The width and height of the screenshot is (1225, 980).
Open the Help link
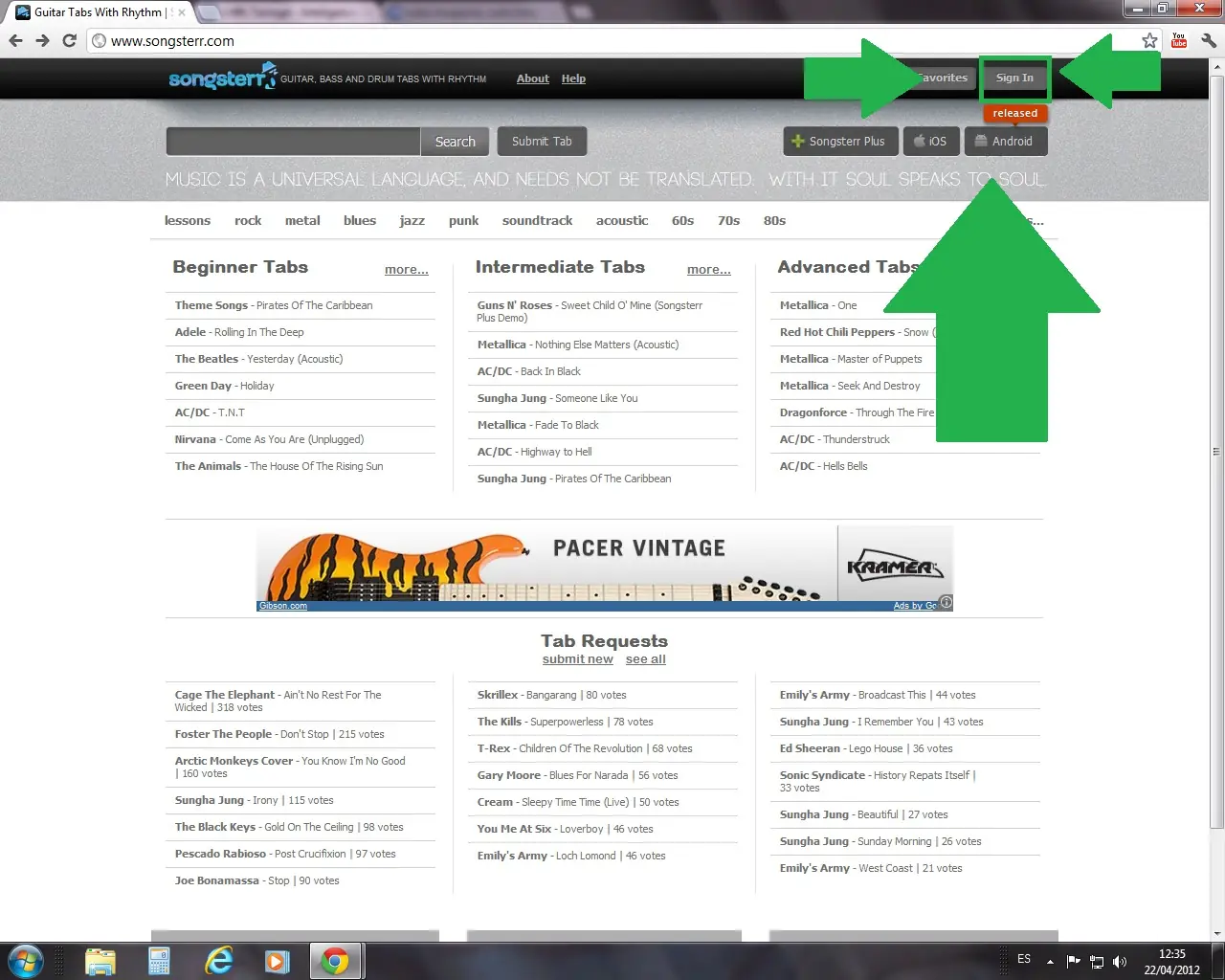coord(573,78)
